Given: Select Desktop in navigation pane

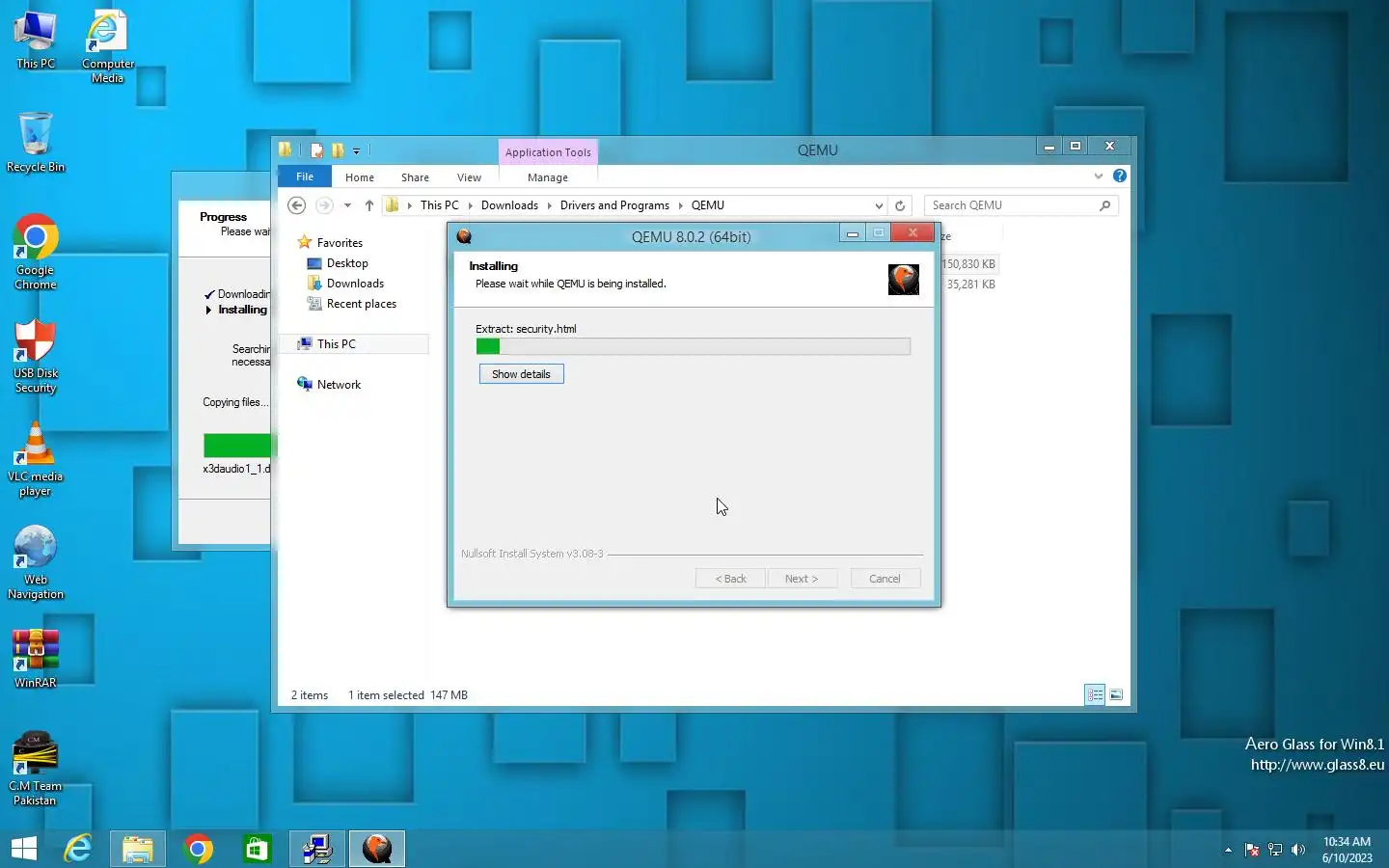Looking at the screenshot, I should (347, 263).
